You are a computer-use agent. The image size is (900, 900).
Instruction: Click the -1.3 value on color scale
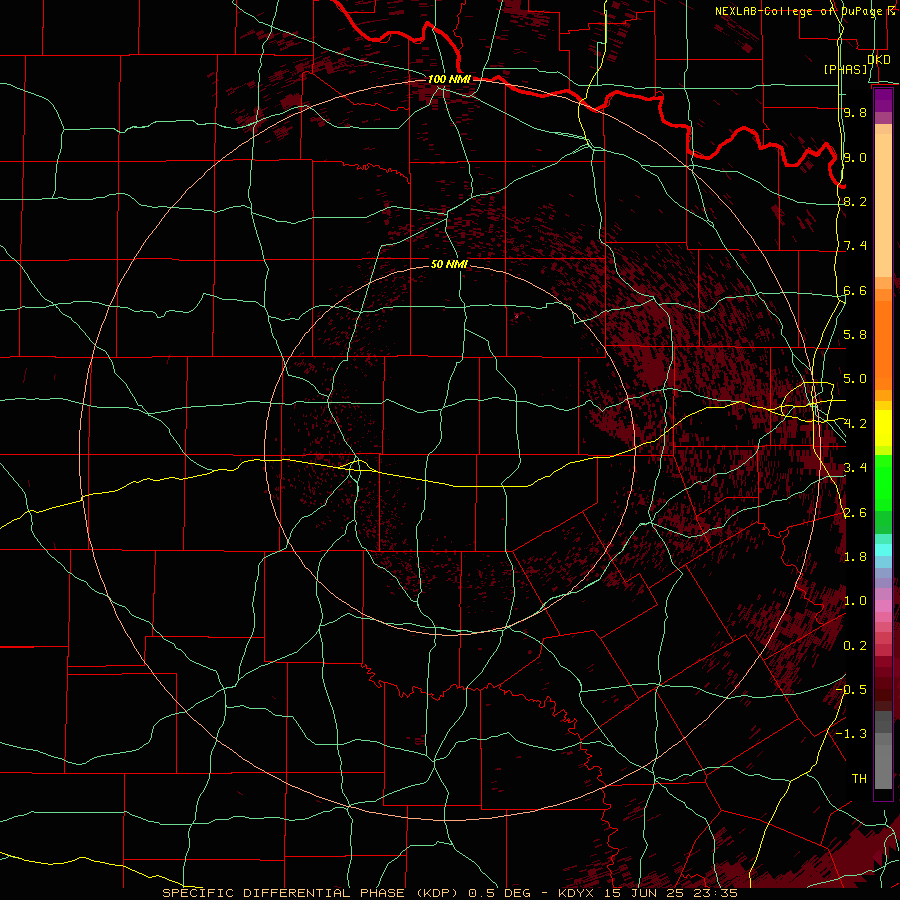click(851, 734)
